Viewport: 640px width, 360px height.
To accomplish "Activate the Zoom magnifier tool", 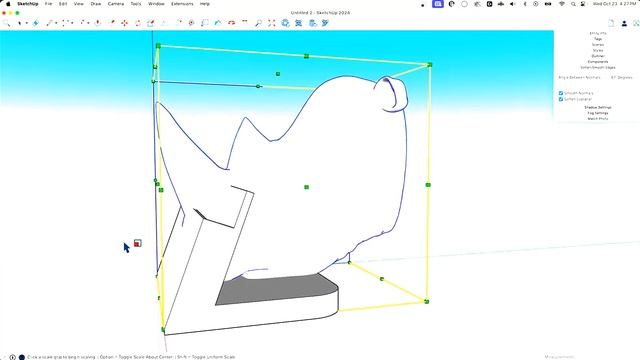I will point(258,23).
